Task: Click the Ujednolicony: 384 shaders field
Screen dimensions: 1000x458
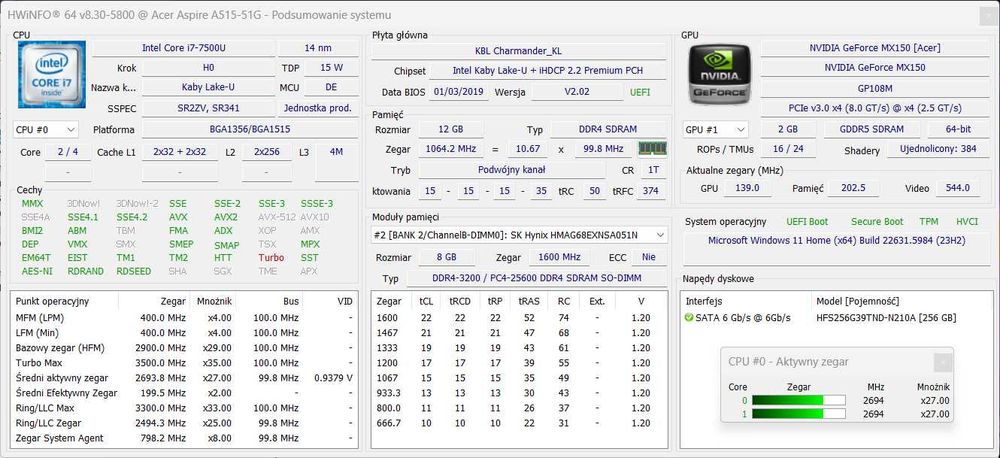Action: point(938,149)
